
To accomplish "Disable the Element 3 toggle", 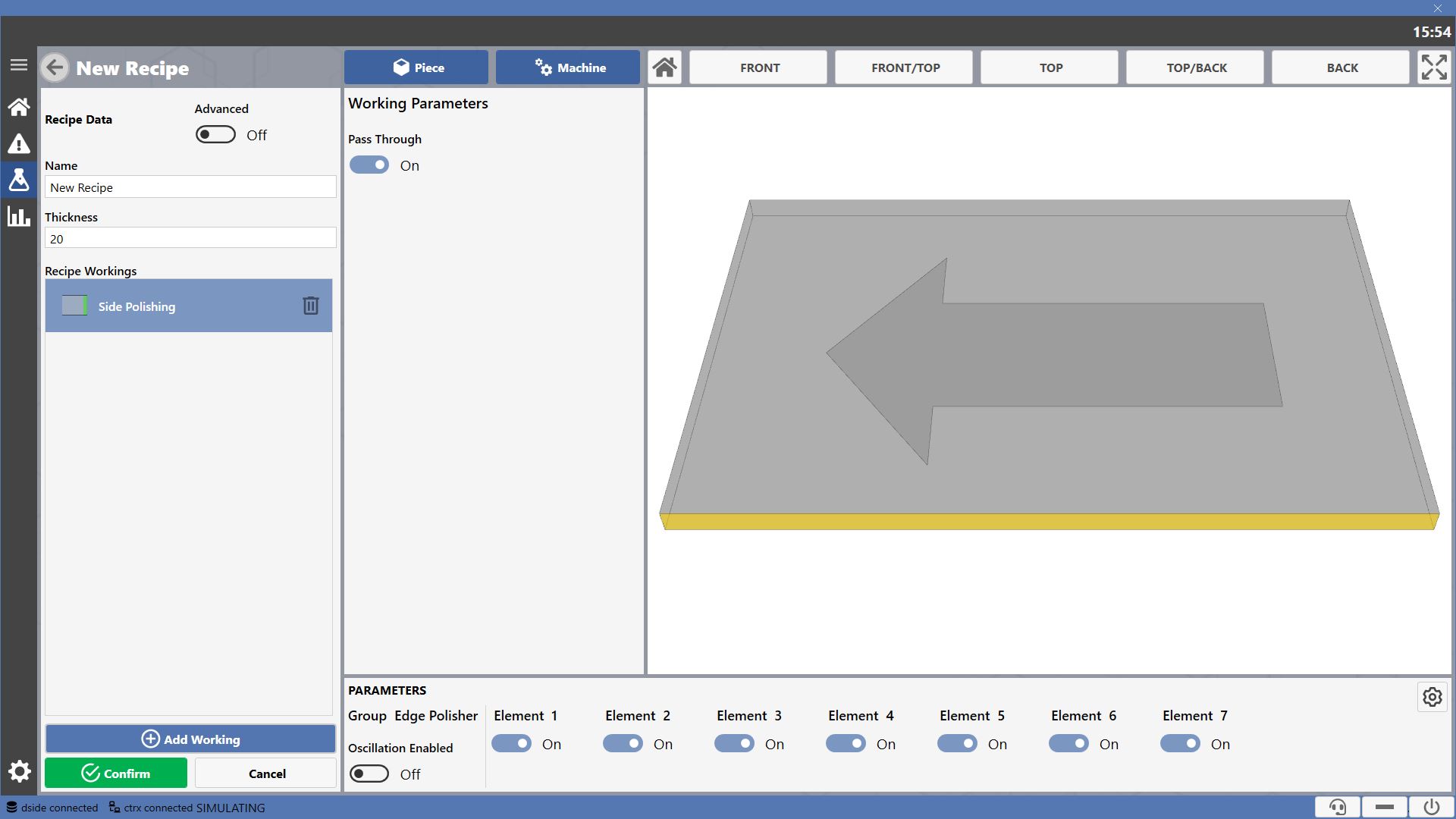I will click(x=734, y=743).
